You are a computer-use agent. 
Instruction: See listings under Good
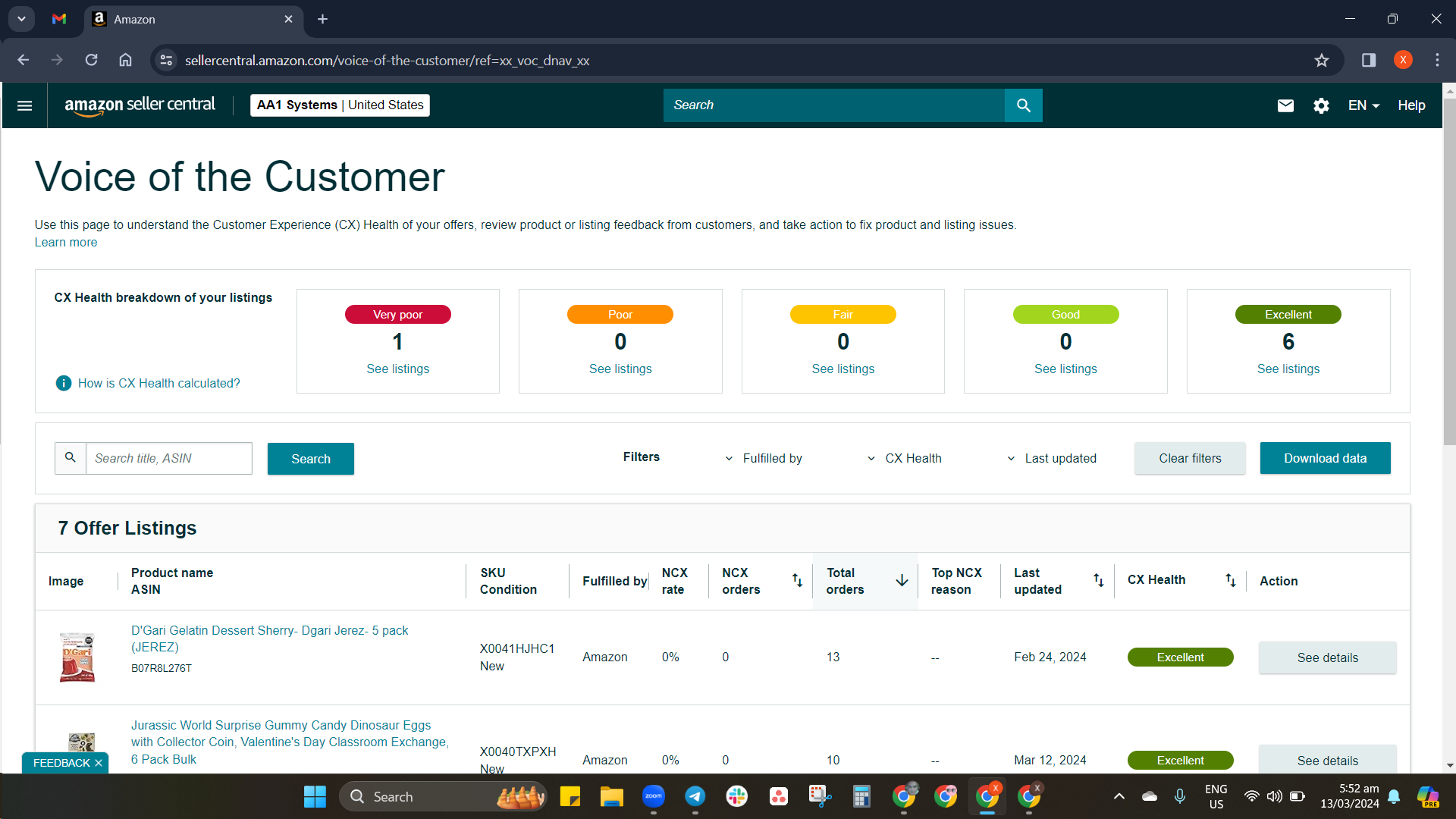click(x=1065, y=369)
